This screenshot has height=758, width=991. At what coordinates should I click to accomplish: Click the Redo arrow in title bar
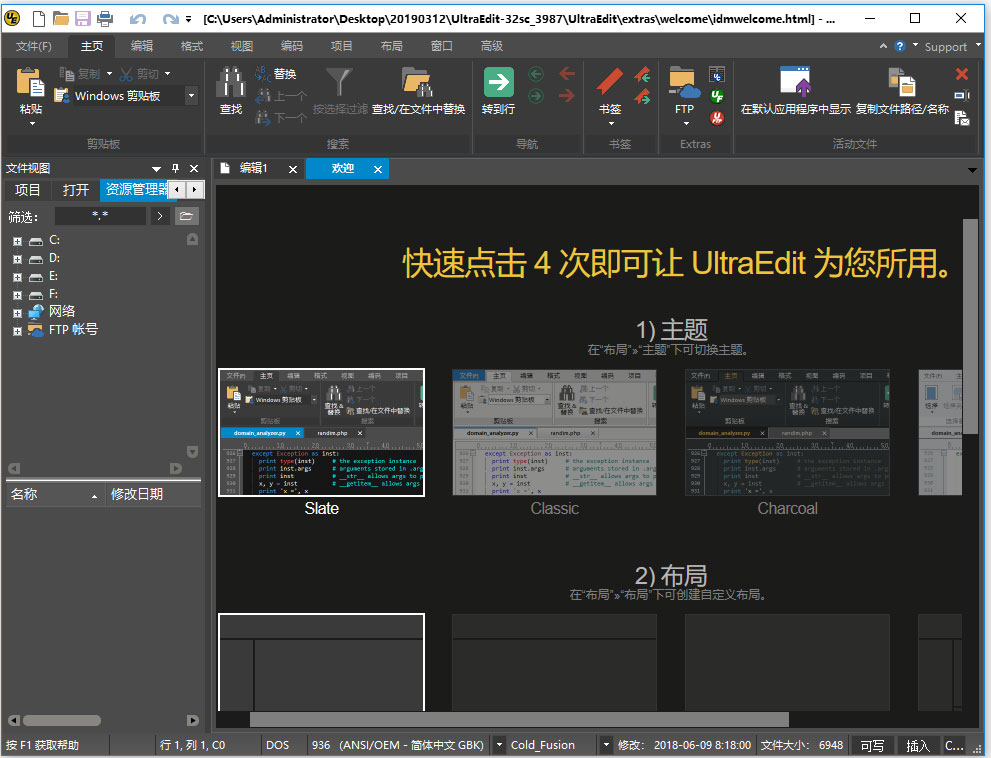tap(170, 19)
